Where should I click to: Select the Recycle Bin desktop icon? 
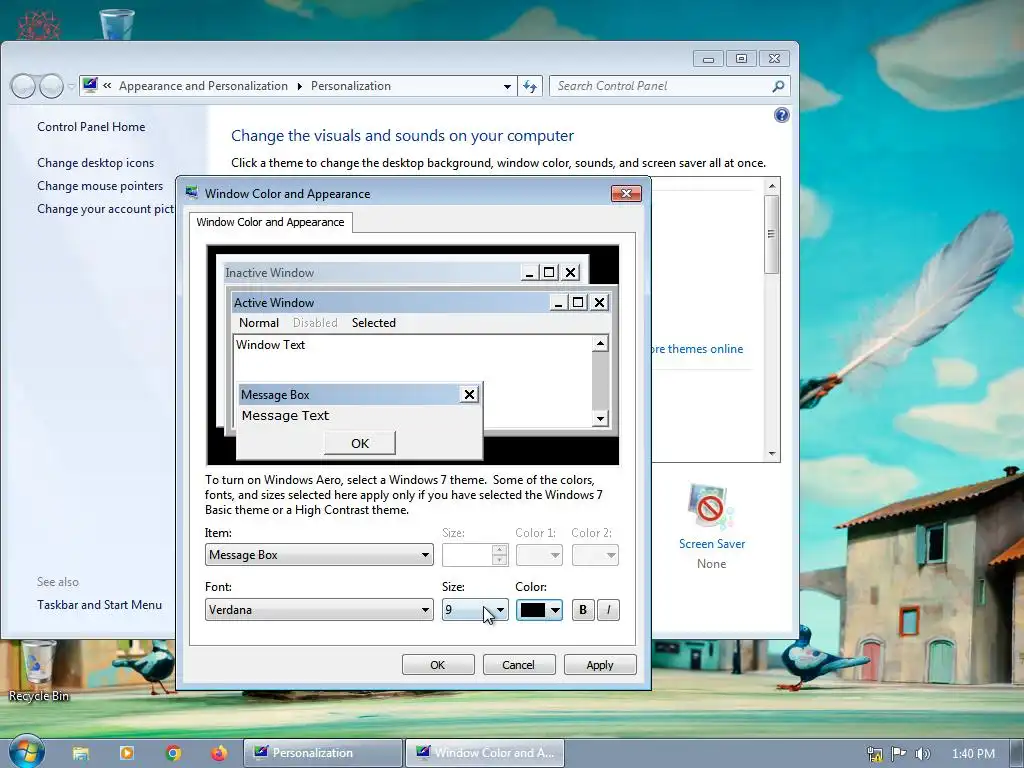pos(39,671)
